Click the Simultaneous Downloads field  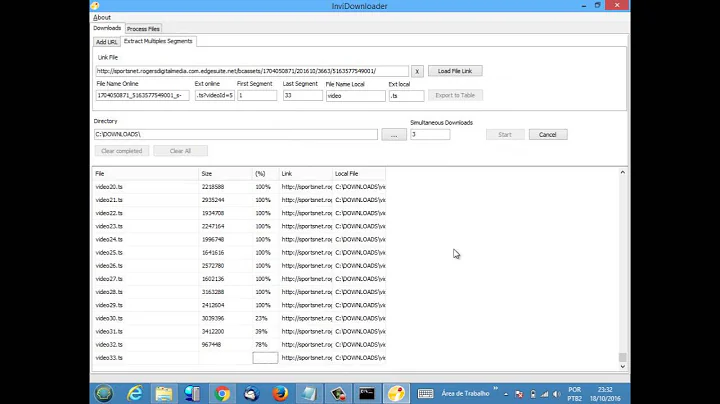tap(430, 135)
